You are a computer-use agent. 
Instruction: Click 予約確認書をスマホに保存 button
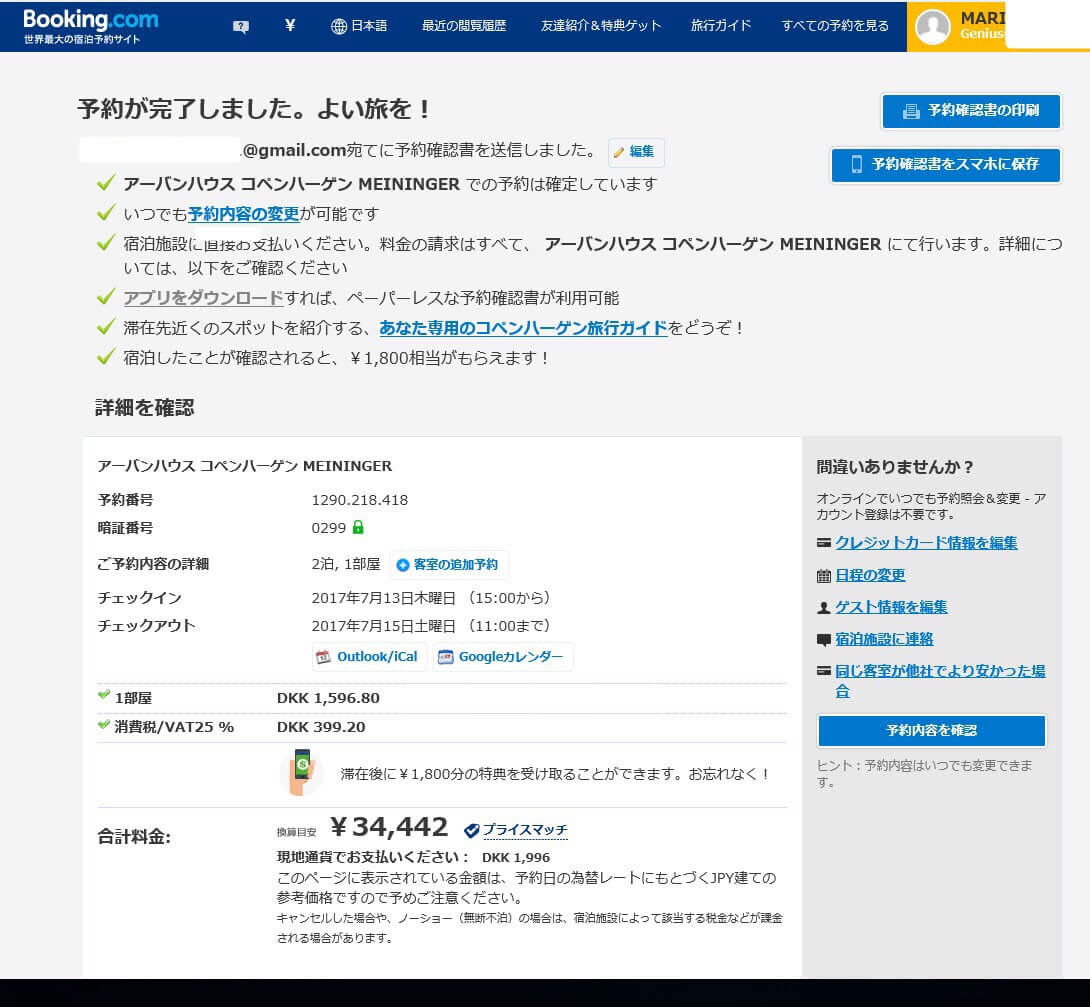pyautogui.click(x=945, y=165)
